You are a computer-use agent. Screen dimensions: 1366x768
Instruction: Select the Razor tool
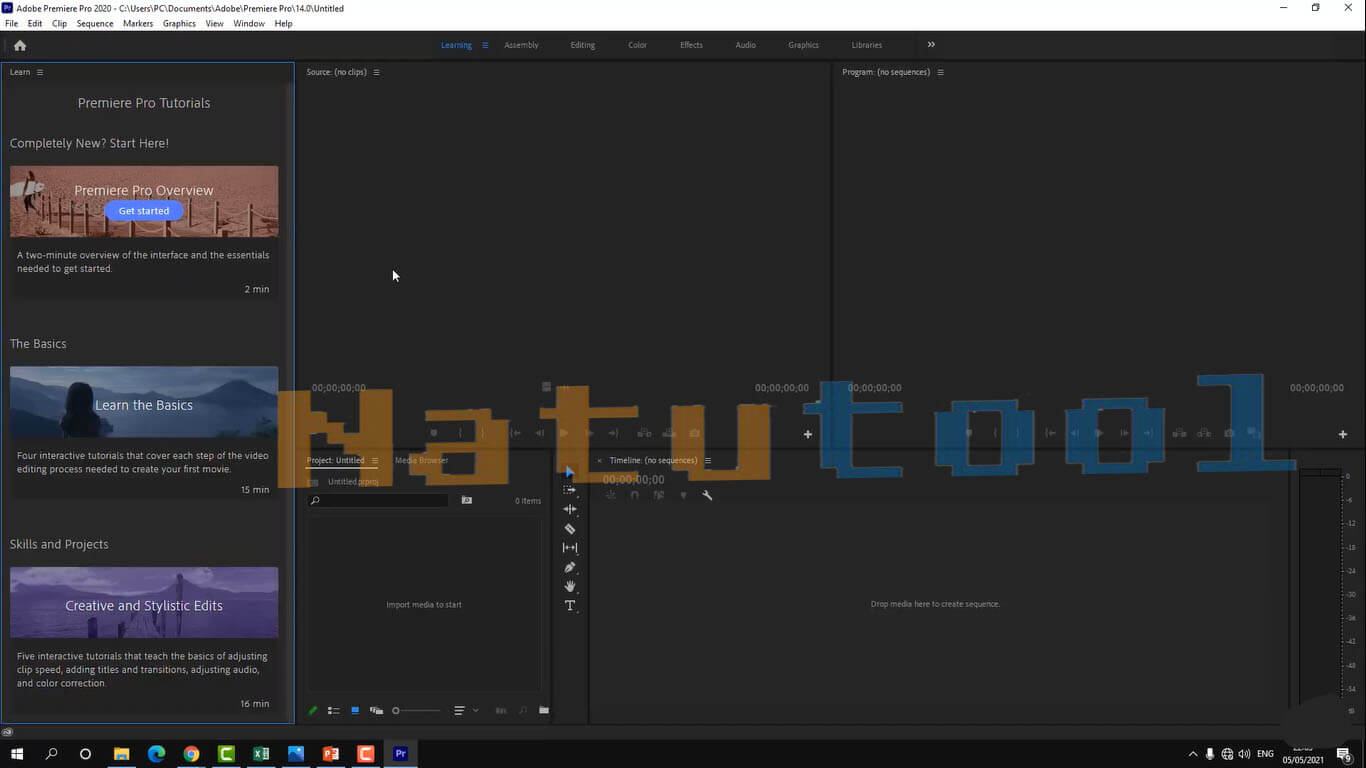click(570, 529)
